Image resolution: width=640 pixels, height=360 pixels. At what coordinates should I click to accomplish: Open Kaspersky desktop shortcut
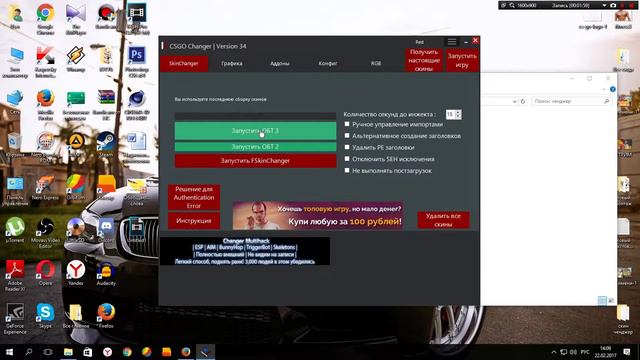click(45, 61)
